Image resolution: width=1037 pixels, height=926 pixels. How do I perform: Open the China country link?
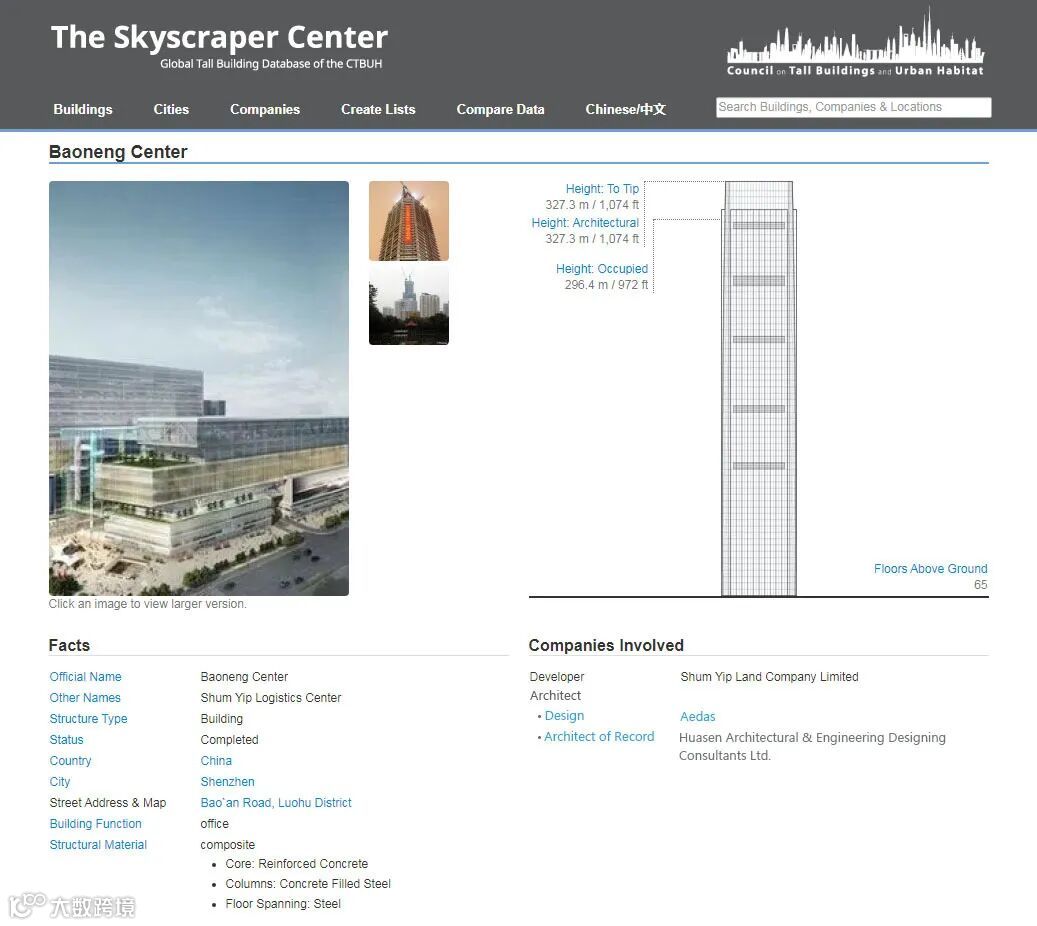click(x=216, y=761)
